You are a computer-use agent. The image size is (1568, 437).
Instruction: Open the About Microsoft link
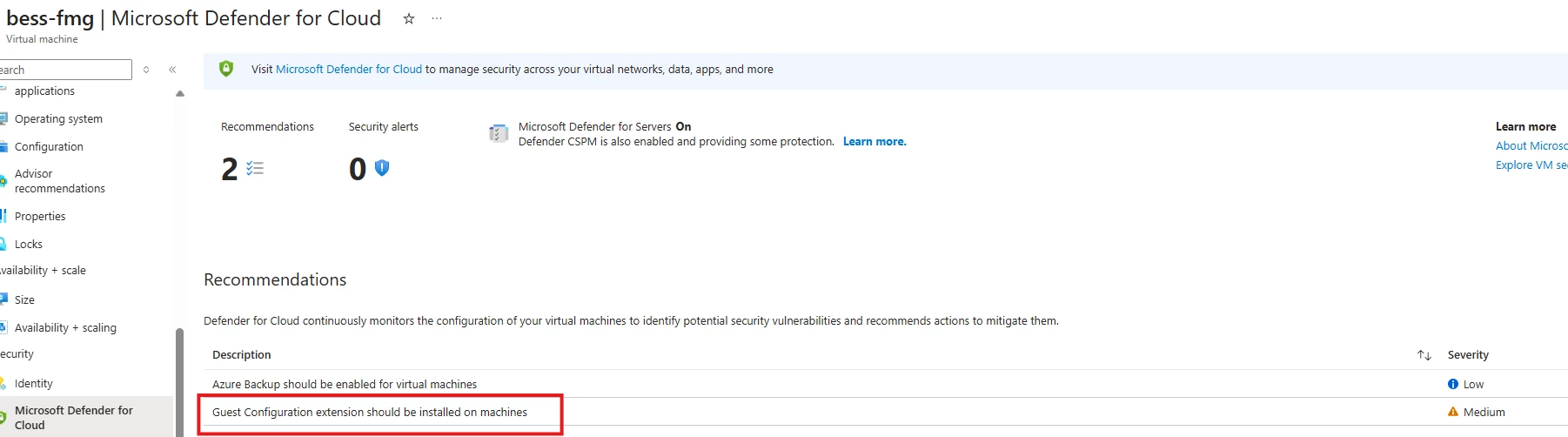1531,145
